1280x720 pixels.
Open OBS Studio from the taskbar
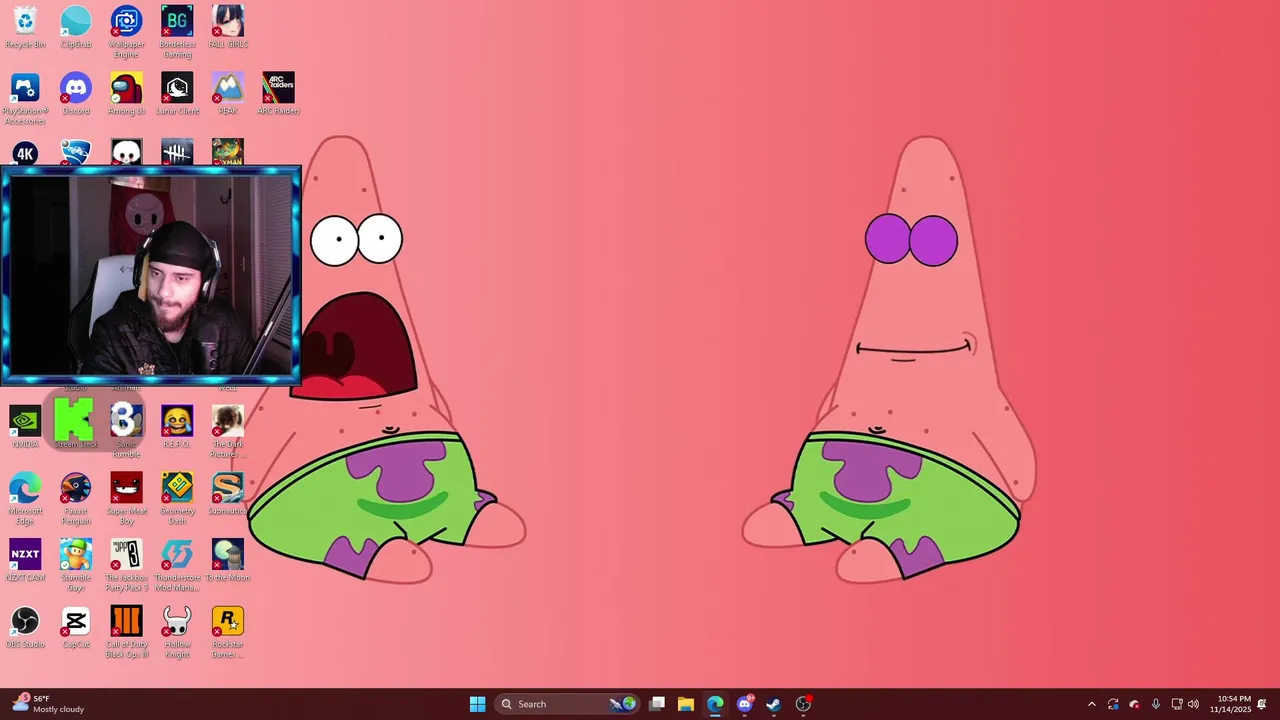point(803,704)
